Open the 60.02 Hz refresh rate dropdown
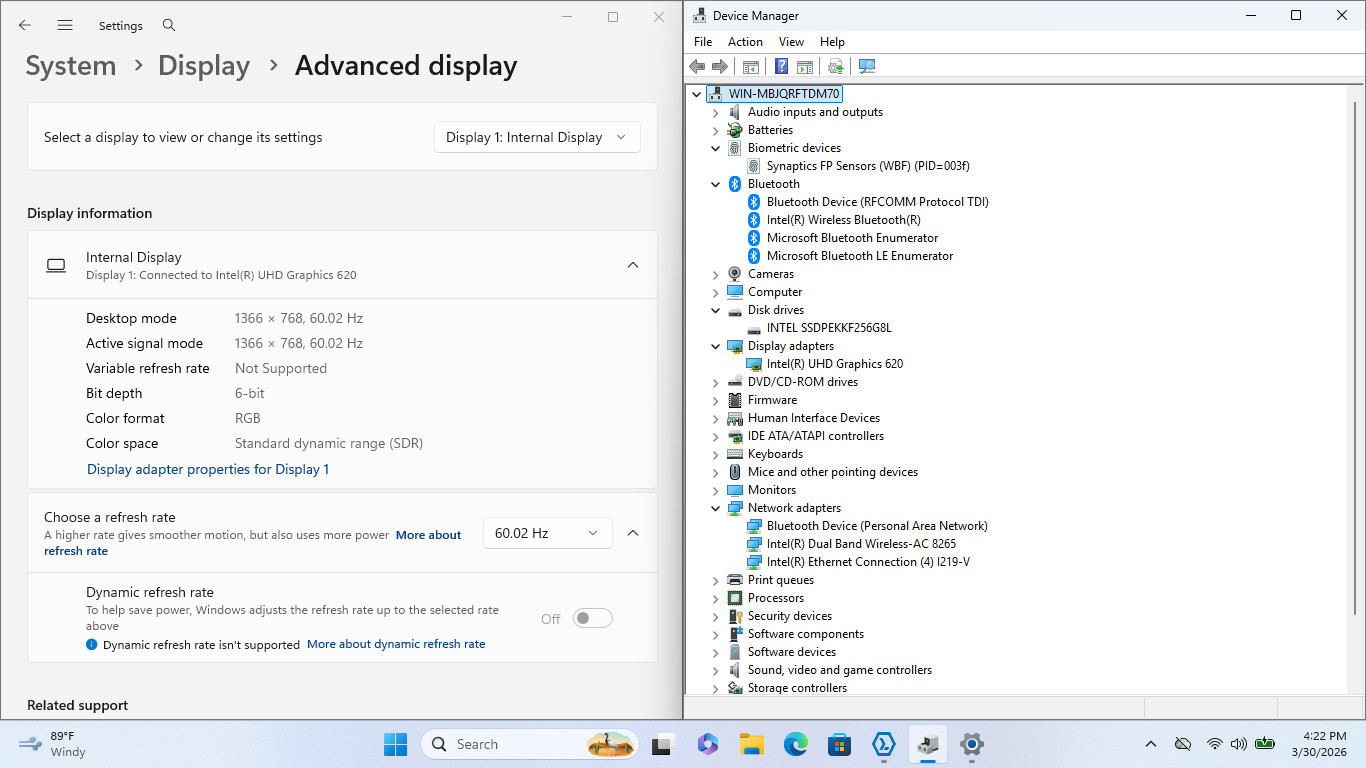1366x768 pixels. (x=547, y=533)
